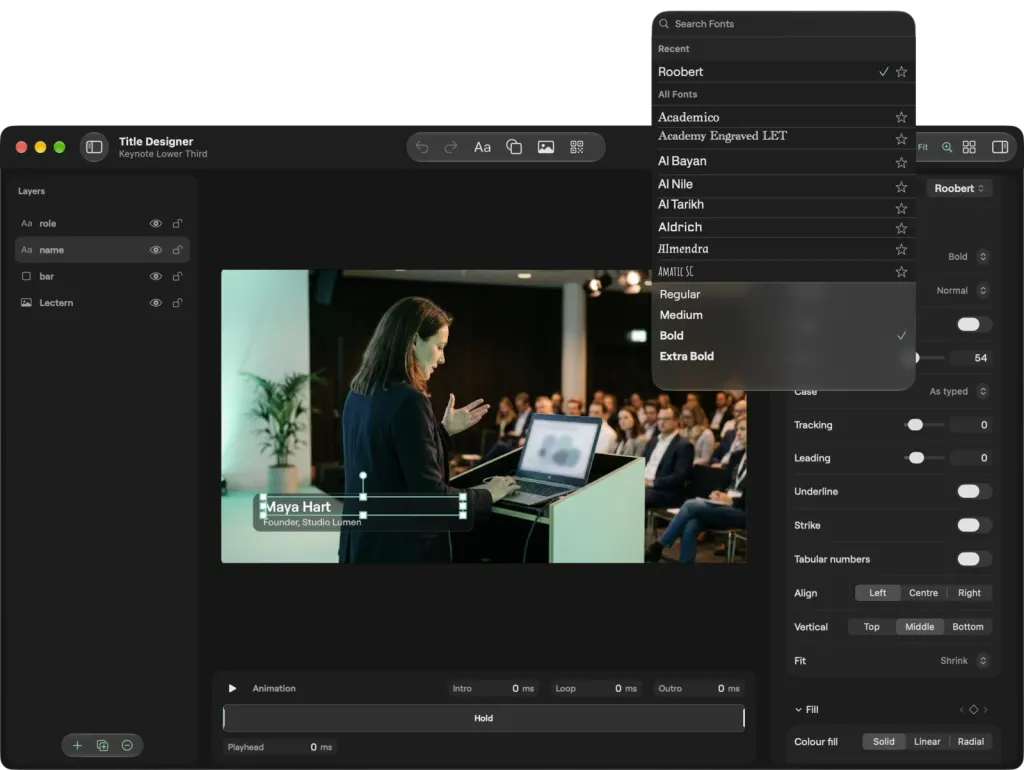Add text with the Aa tool
Screen dimensions: 1024x770
pos(482,147)
